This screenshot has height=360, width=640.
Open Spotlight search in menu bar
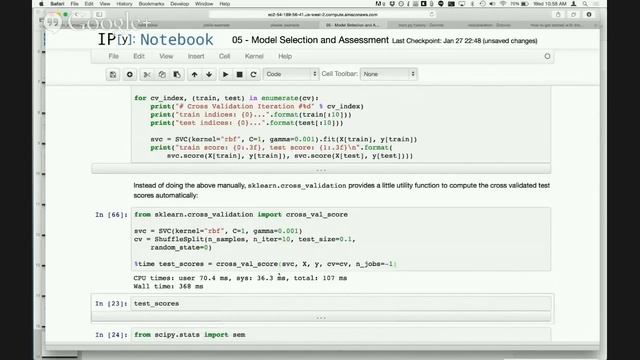tap(585, 4)
